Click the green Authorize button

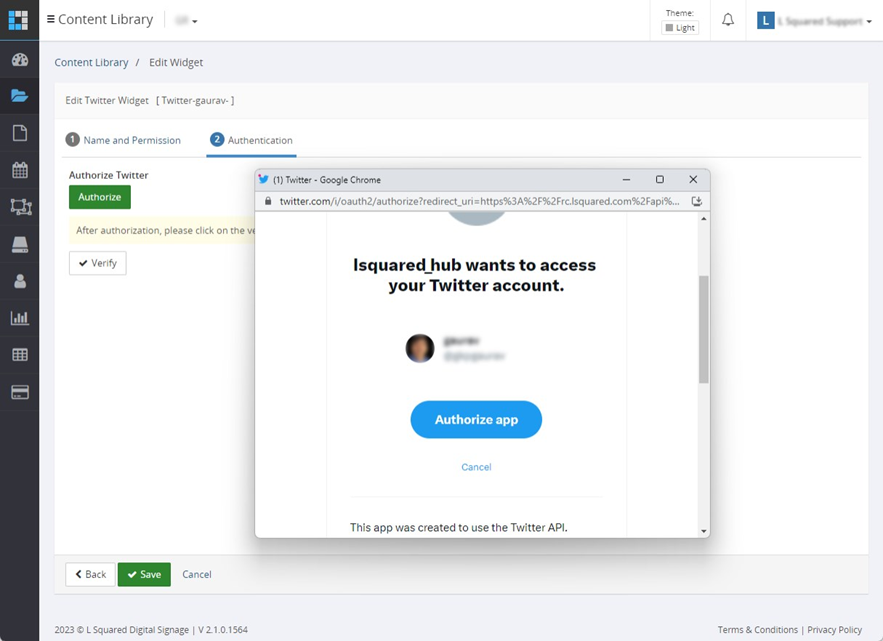[x=100, y=197]
